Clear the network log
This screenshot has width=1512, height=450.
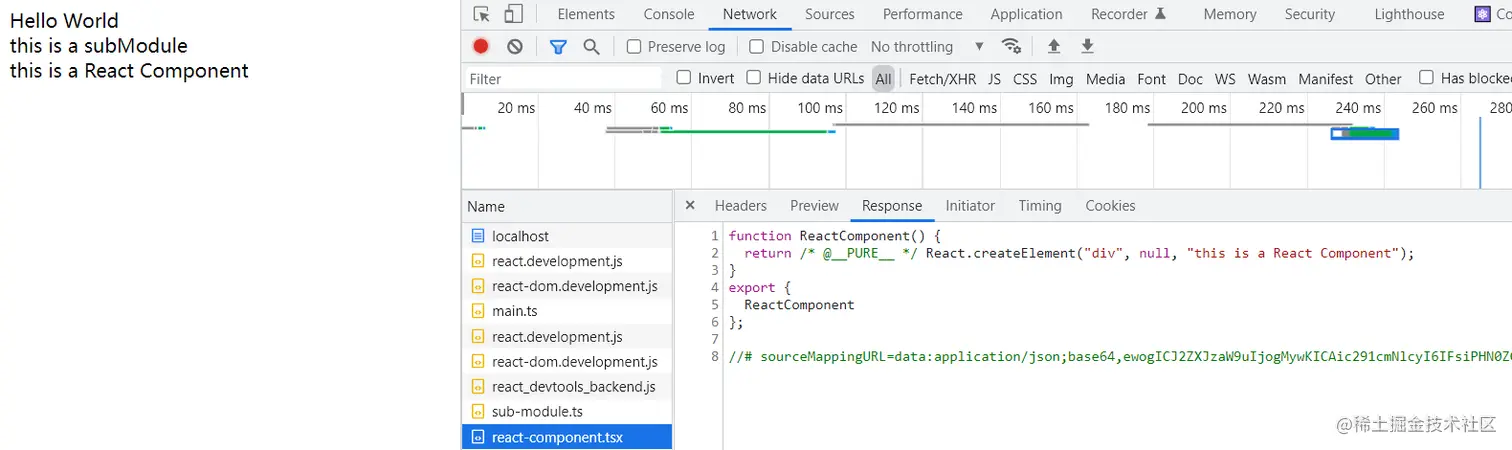[x=515, y=46]
